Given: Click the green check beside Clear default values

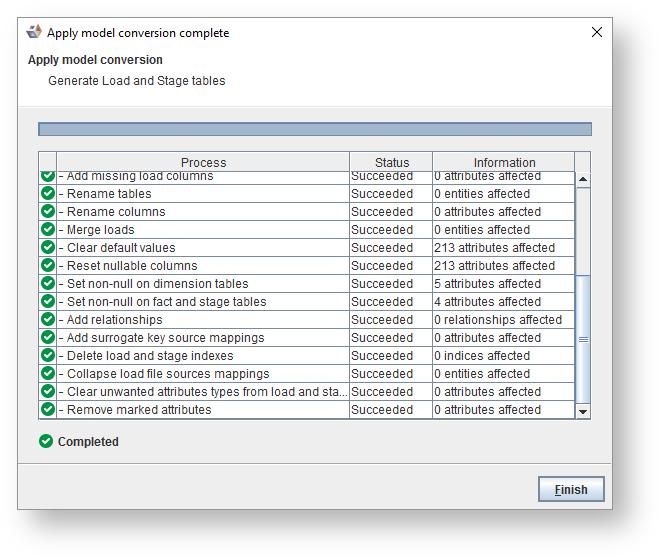Looking at the screenshot, I should tap(48, 248).
